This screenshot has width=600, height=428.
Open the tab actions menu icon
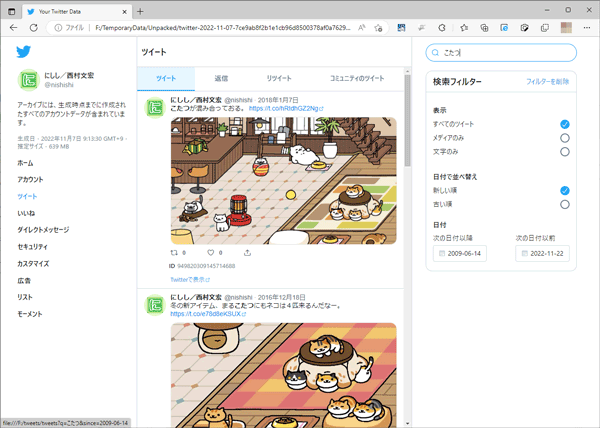(x=12, y=11)
